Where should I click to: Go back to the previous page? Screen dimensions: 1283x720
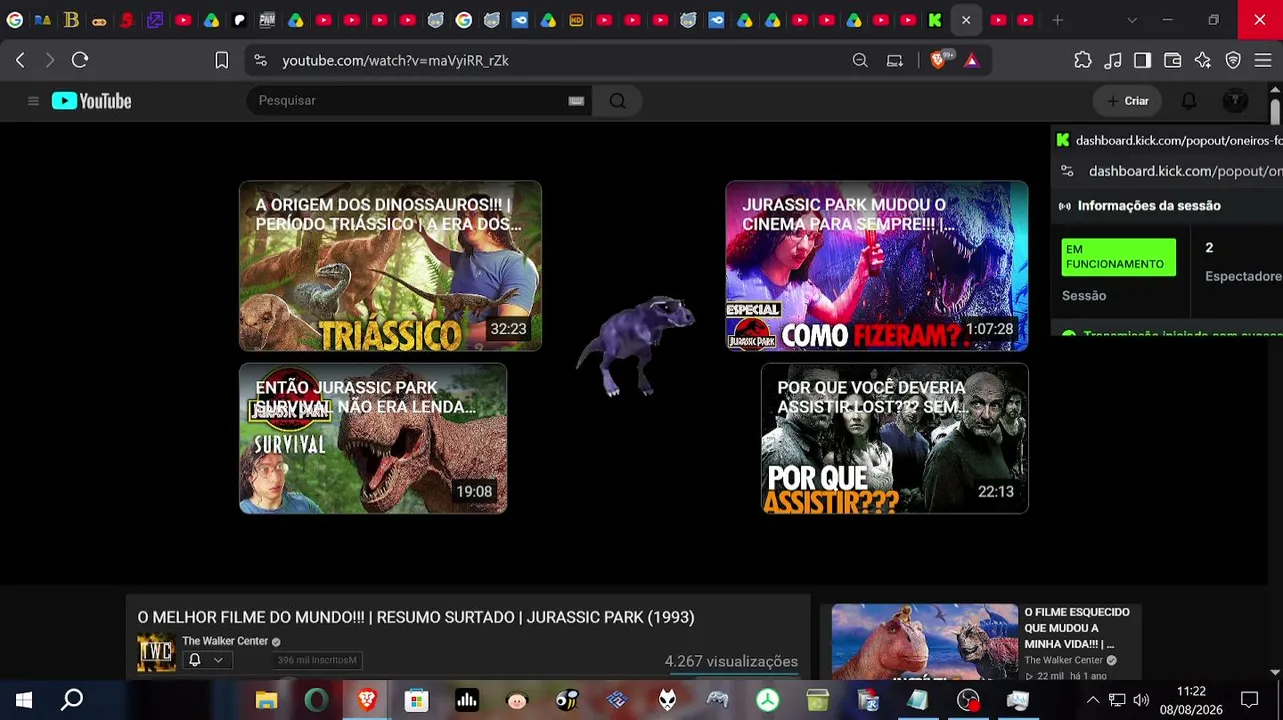20,60
